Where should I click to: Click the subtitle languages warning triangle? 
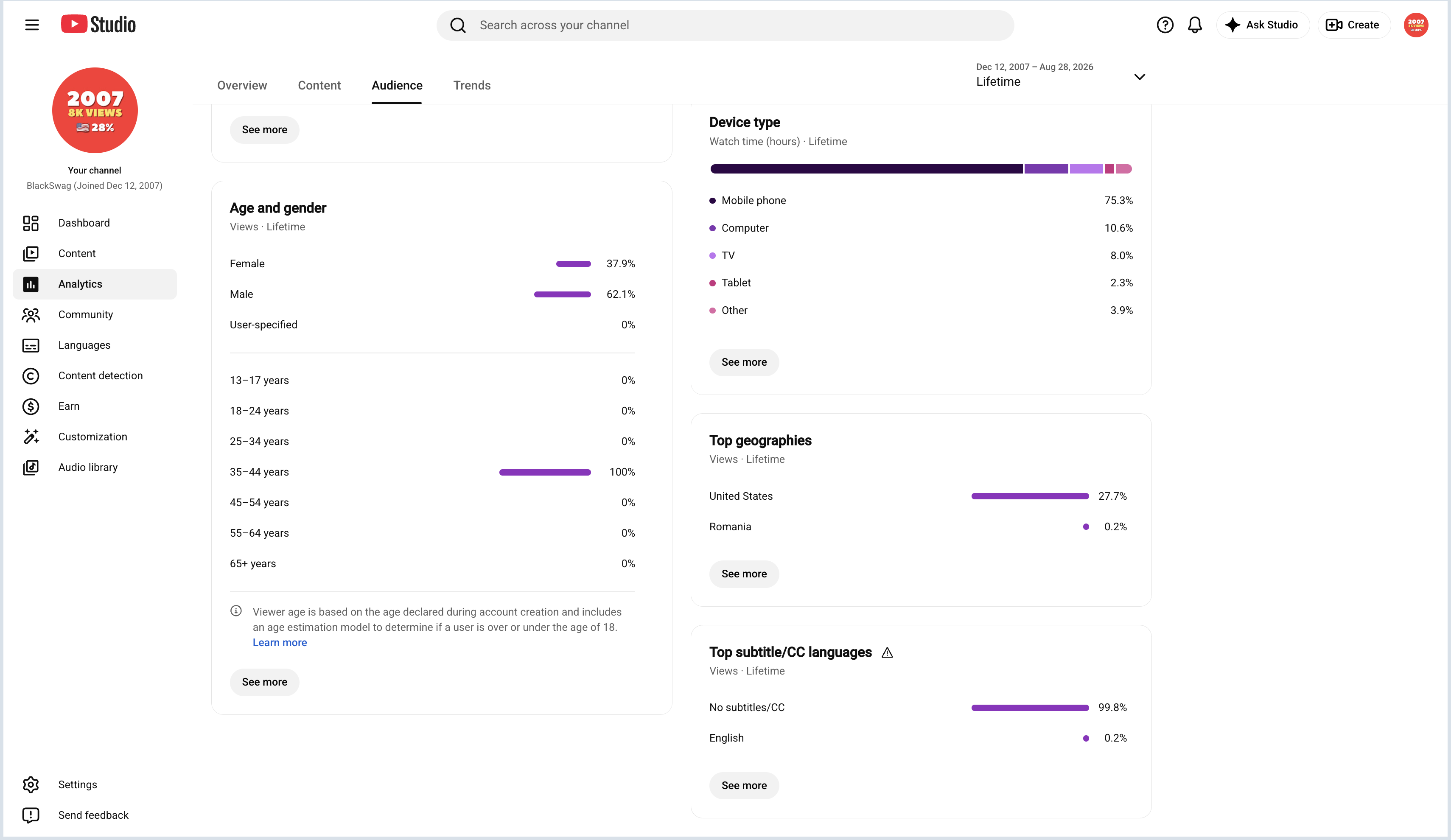(887, 652)
